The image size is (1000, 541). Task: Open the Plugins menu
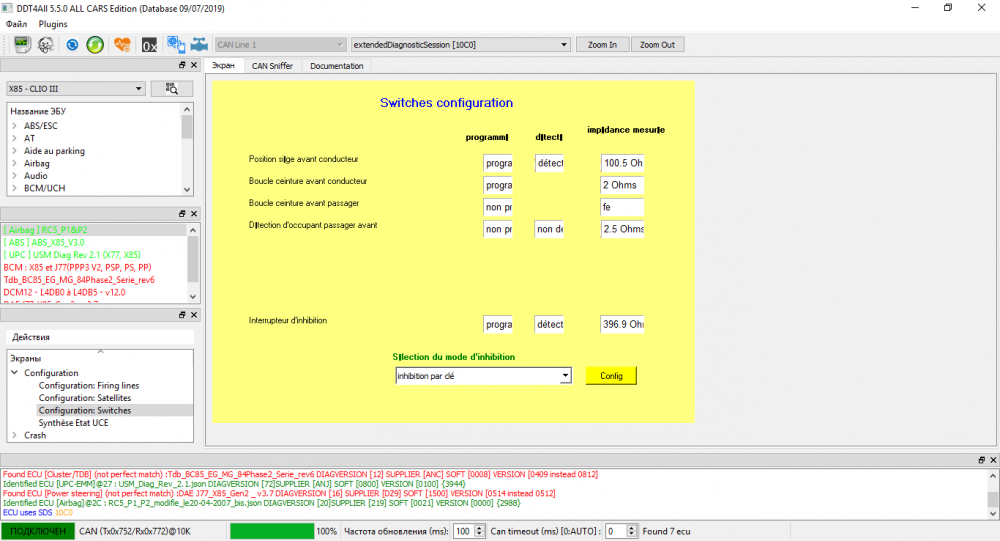[x=53, y=24]
